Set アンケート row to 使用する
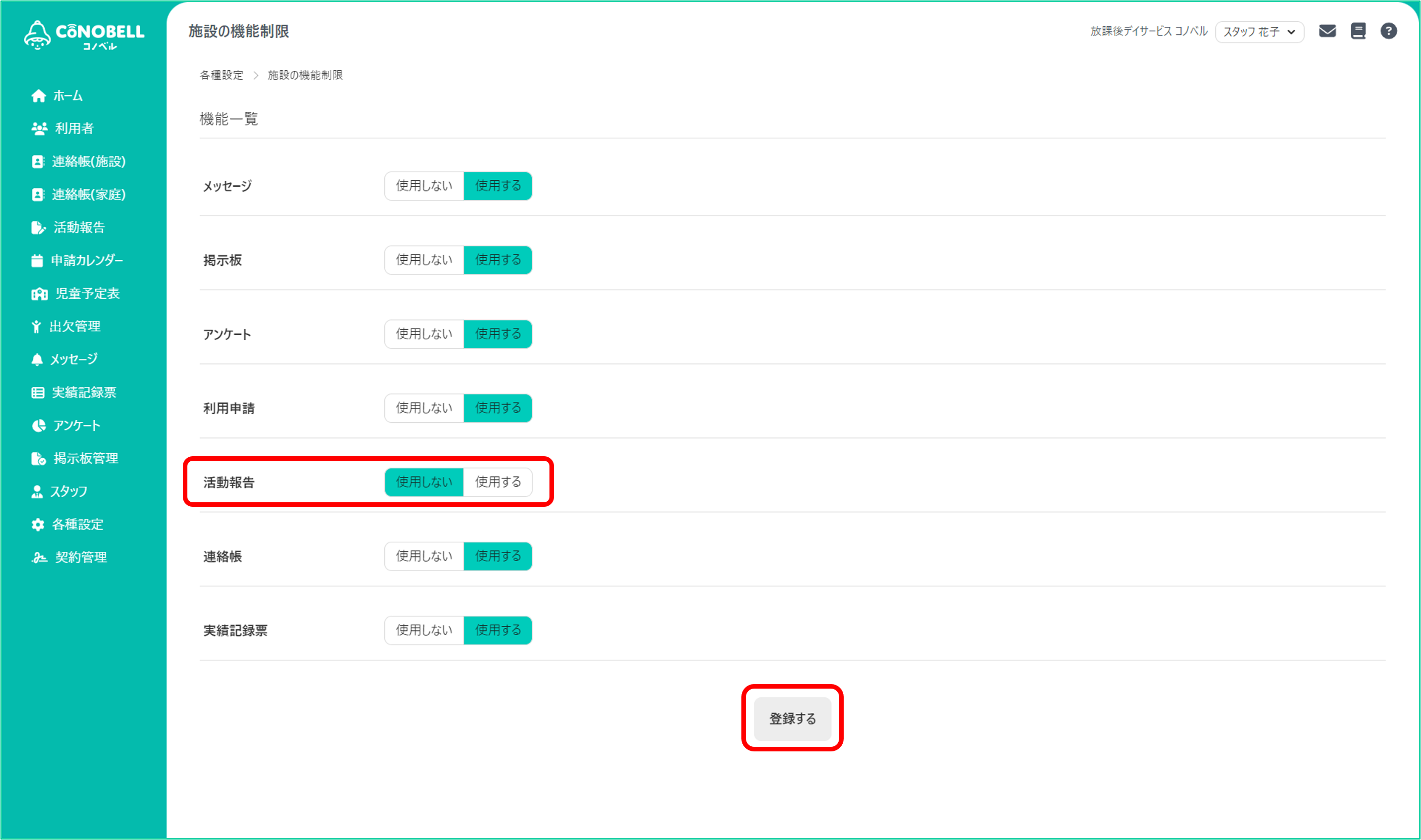Image resolution: width=1421 pixels, height=840 pixels. (x=498, y=334)
